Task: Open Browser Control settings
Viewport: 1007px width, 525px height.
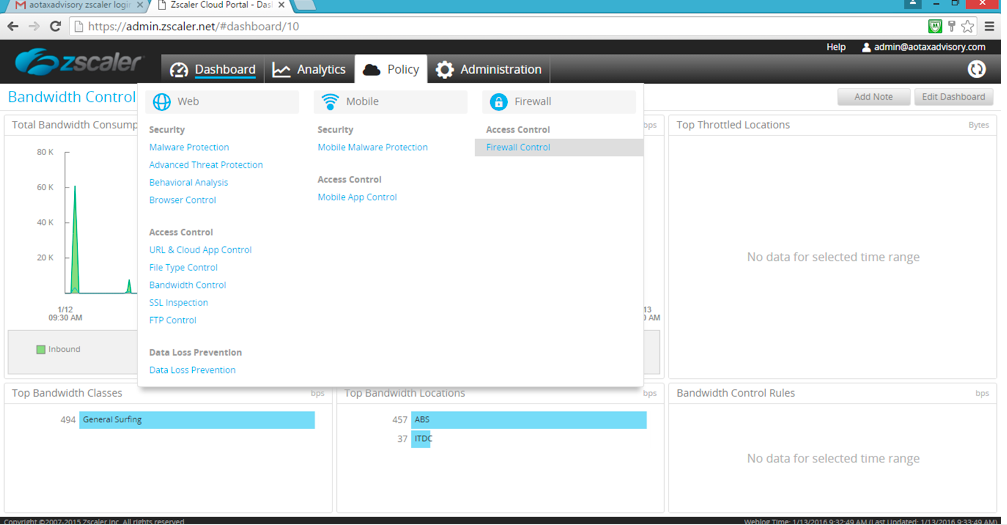Action: click(182, 200)
